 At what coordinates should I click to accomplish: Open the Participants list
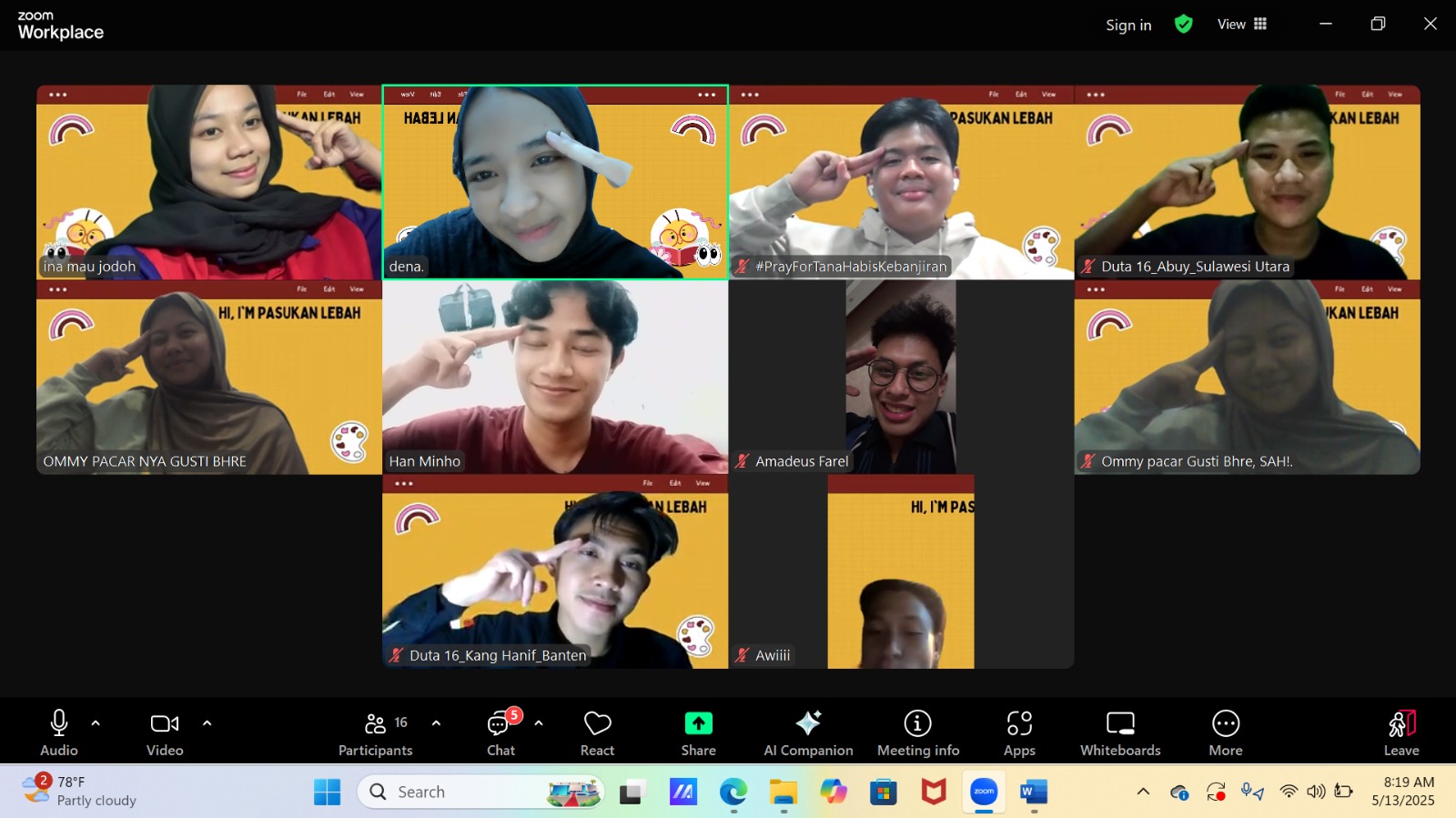coord(375,732)
